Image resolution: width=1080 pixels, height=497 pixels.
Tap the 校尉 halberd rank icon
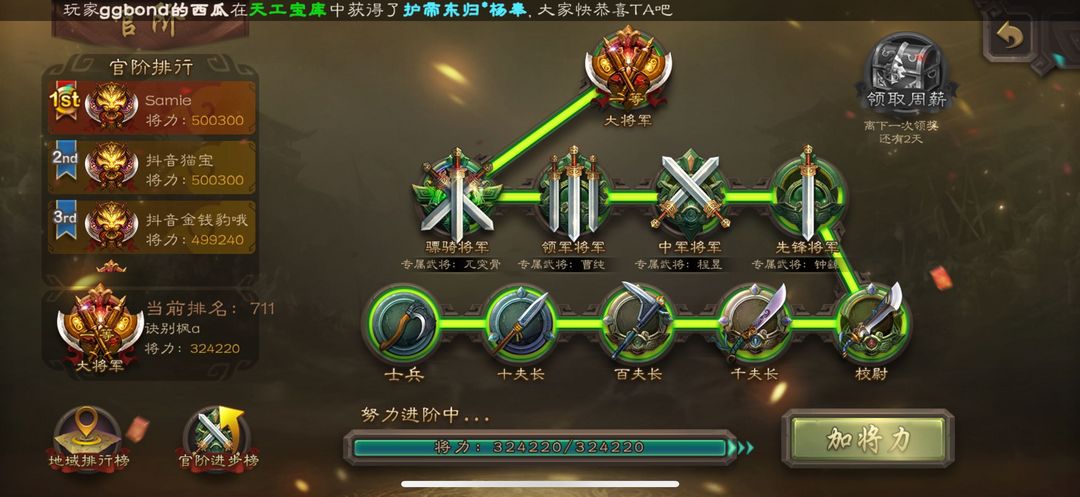click(871, 322)
